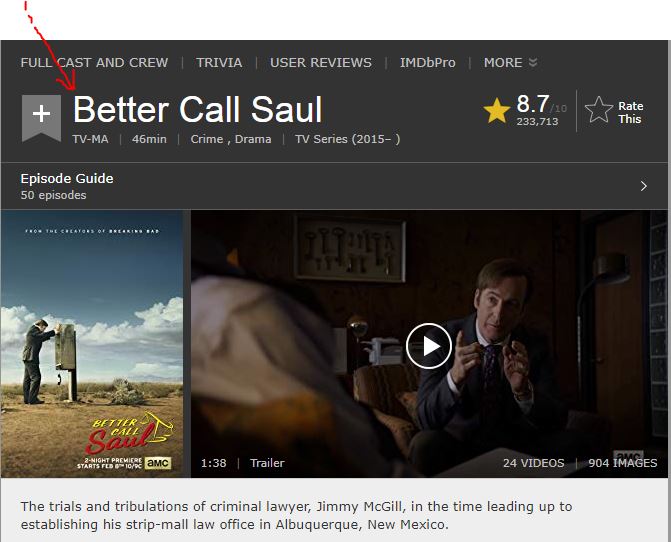The width and height of the screenshot is (671, 542).
Task: Visit the IMDbPro link
Action: pyautogui.click(x=428, y=62)
